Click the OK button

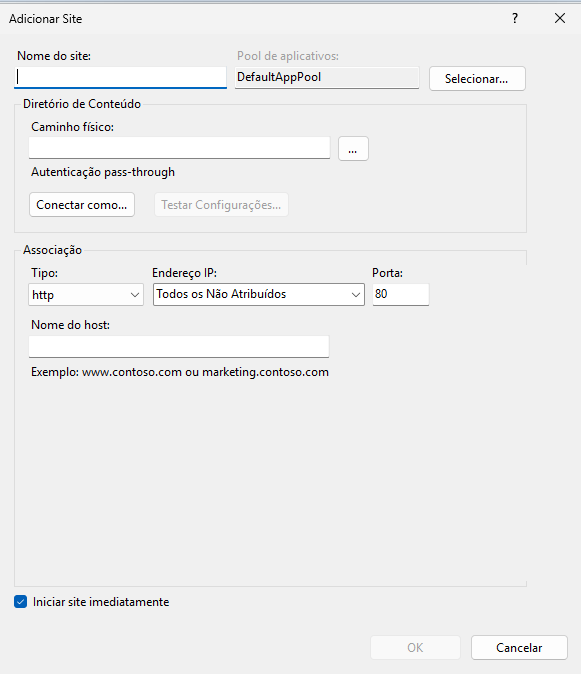pyautogui.click(x=415, y=647)
